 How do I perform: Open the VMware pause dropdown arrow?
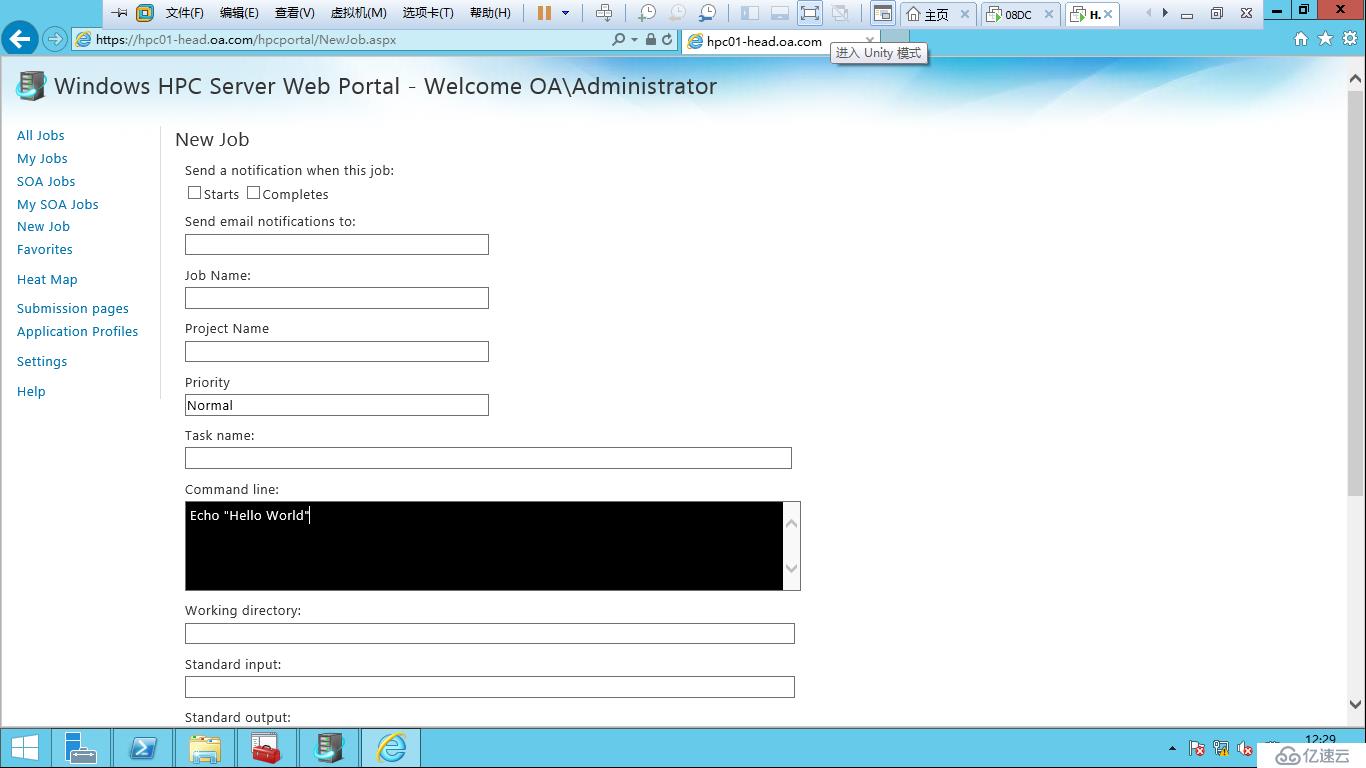pos(566,13)
